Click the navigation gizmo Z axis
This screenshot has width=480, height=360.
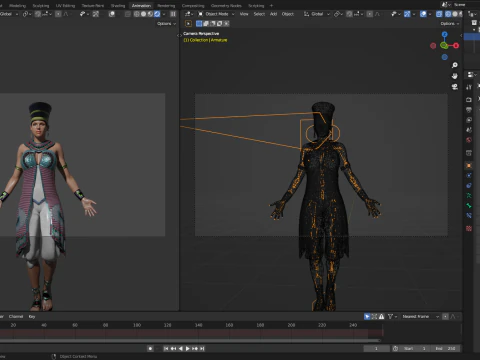pos(444,34)
